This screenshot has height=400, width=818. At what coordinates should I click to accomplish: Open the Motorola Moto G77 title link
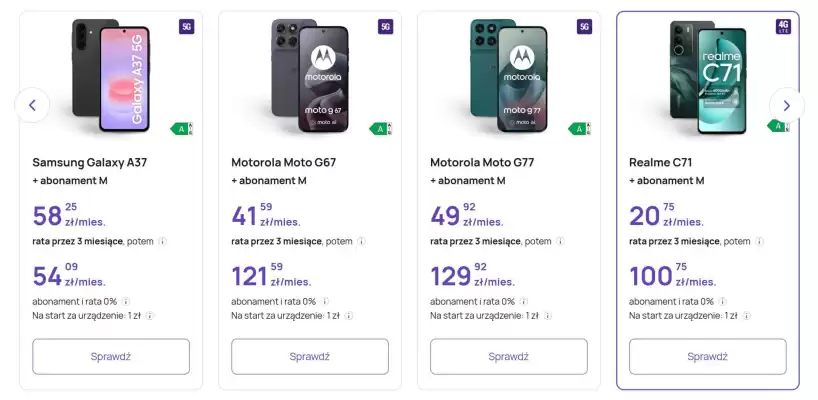coord(483,162)
